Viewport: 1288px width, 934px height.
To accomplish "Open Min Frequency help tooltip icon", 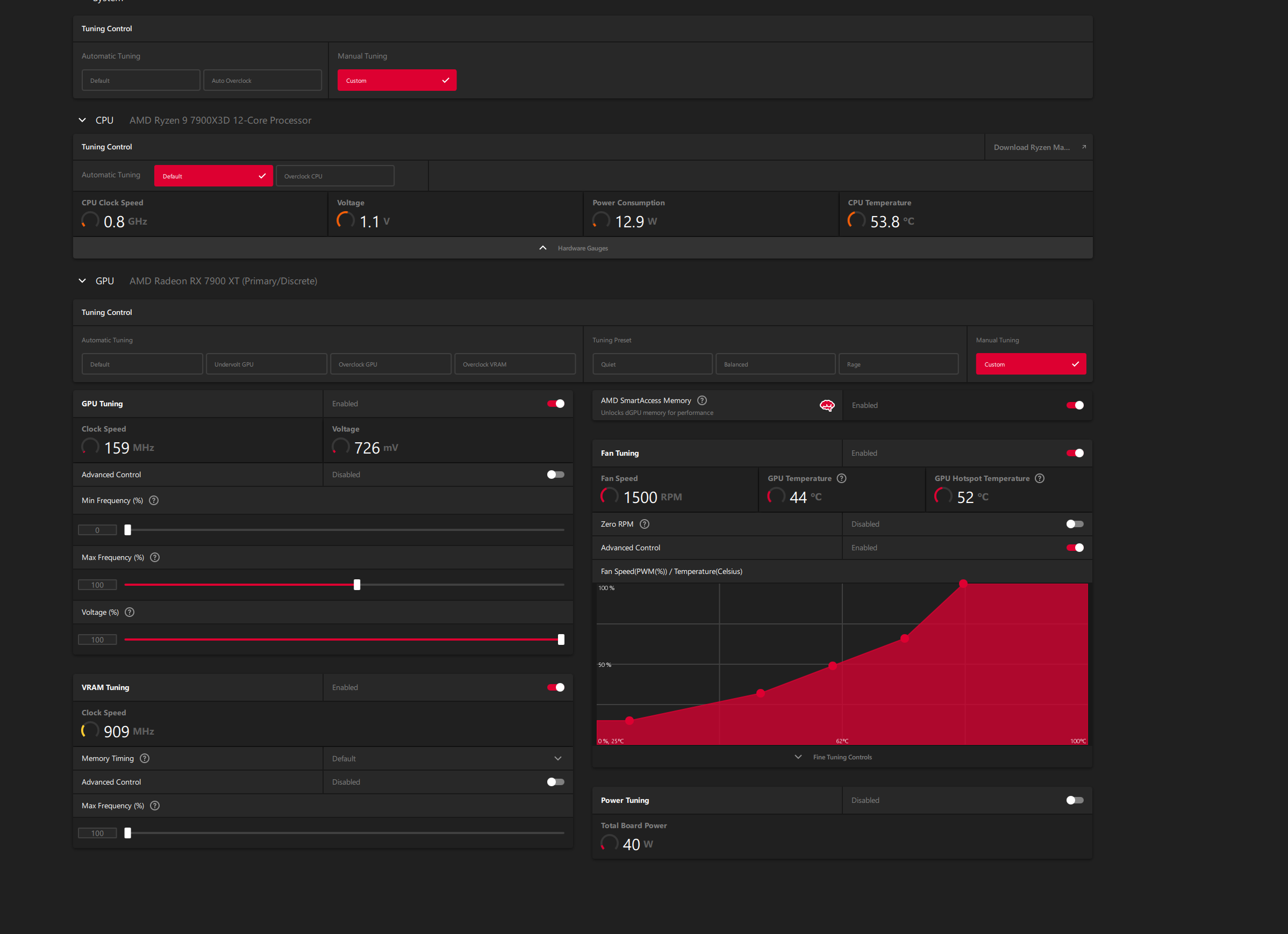I will point(153,500).
